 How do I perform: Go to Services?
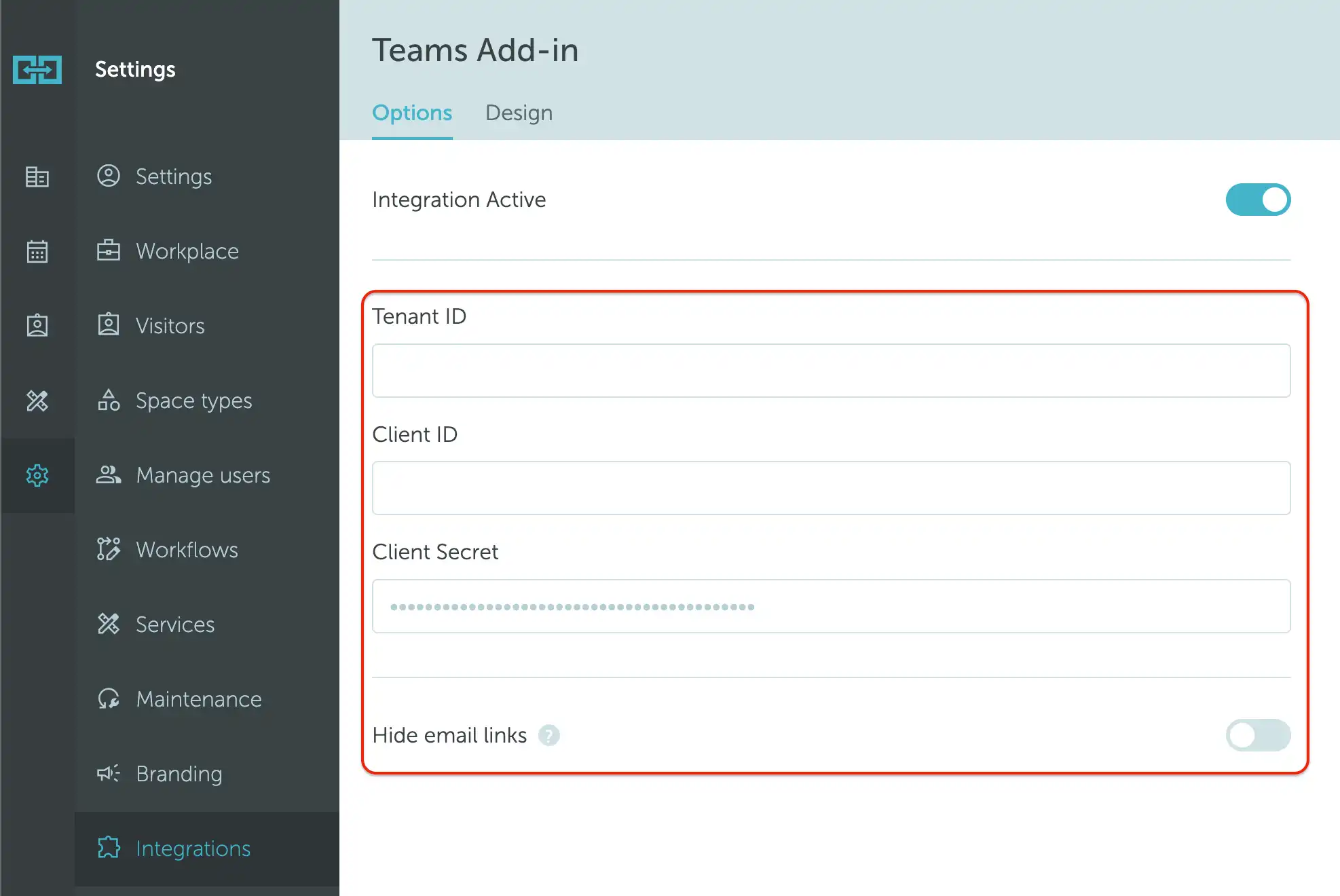(207, 624)
